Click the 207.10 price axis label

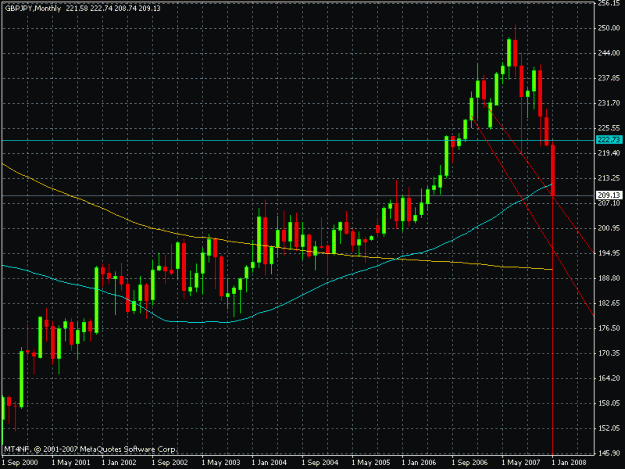(609, 203)
